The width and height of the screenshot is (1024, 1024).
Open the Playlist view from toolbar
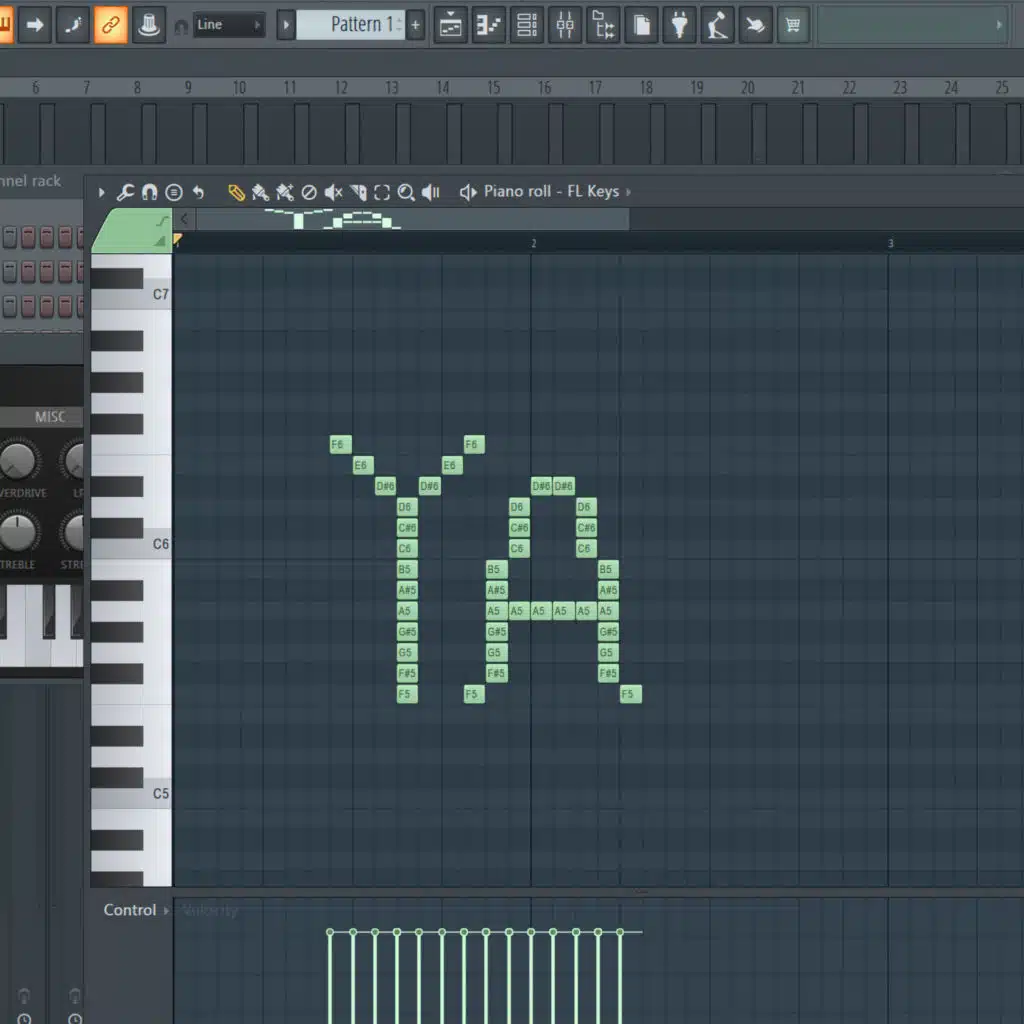[451, 25]
